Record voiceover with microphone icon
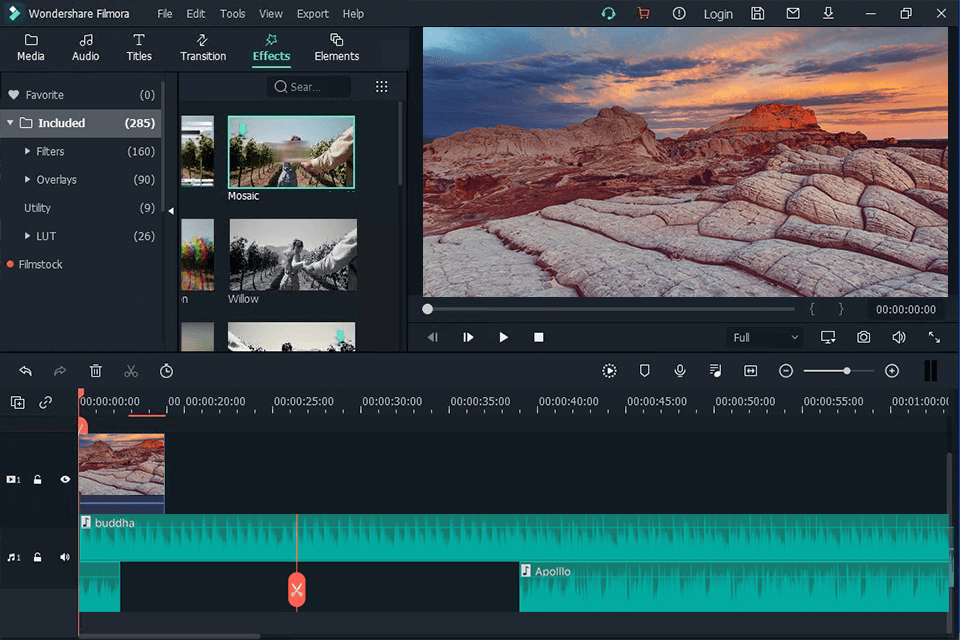Screen dimensions: 960x640 pos(680,371)
